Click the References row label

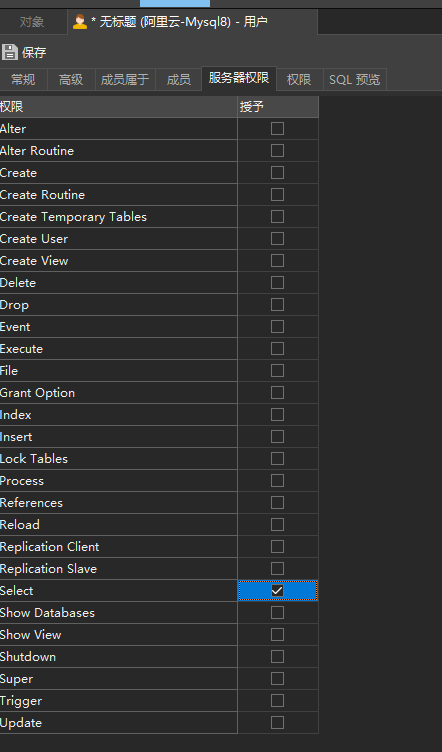tap(32, 503)
